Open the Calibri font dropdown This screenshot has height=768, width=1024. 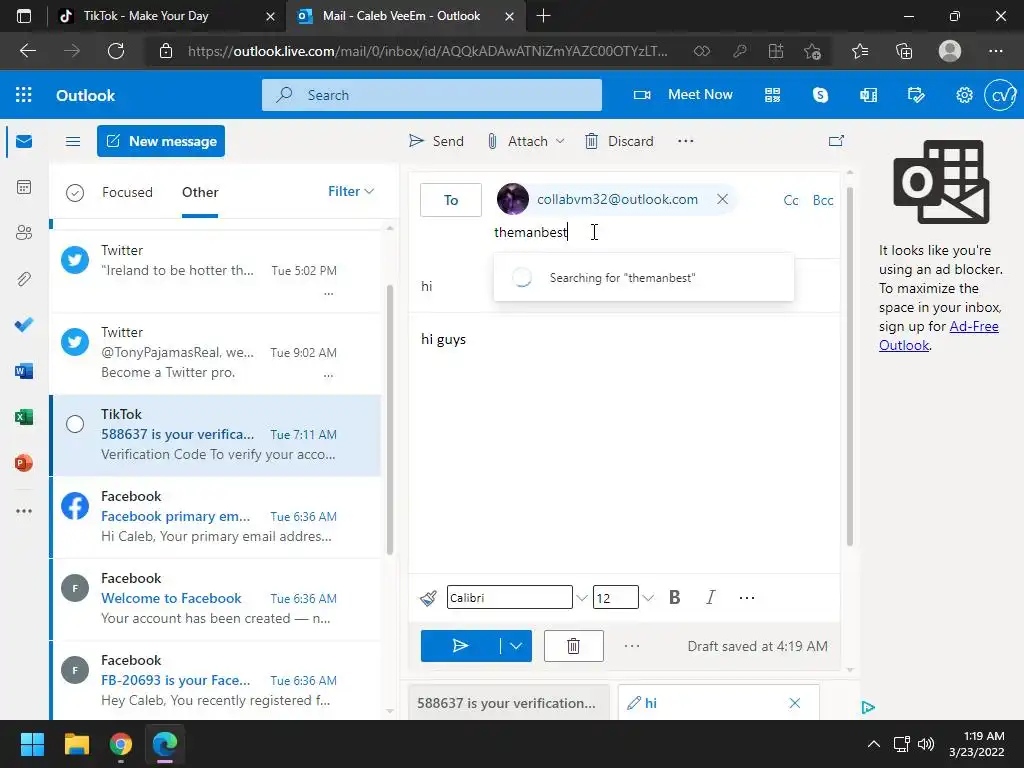[x=581, y=598]
